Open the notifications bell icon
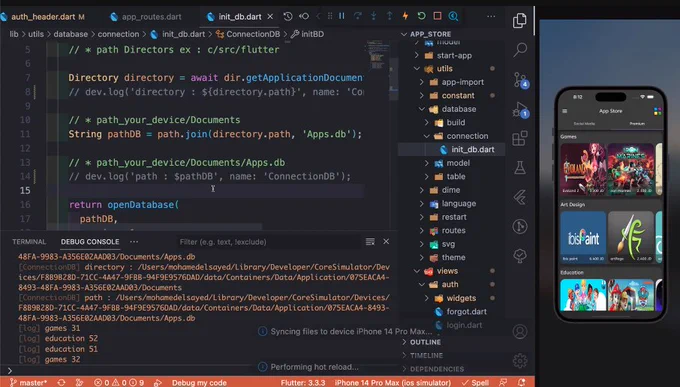680x387 pixels. pos(522,382)
